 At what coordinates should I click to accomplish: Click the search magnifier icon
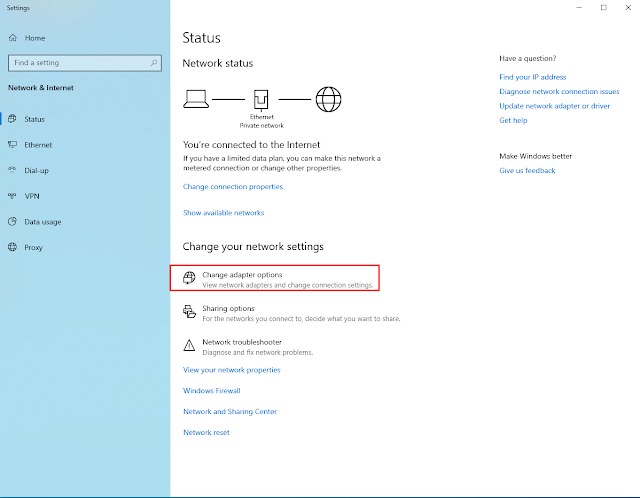click(x=154, y=63)
